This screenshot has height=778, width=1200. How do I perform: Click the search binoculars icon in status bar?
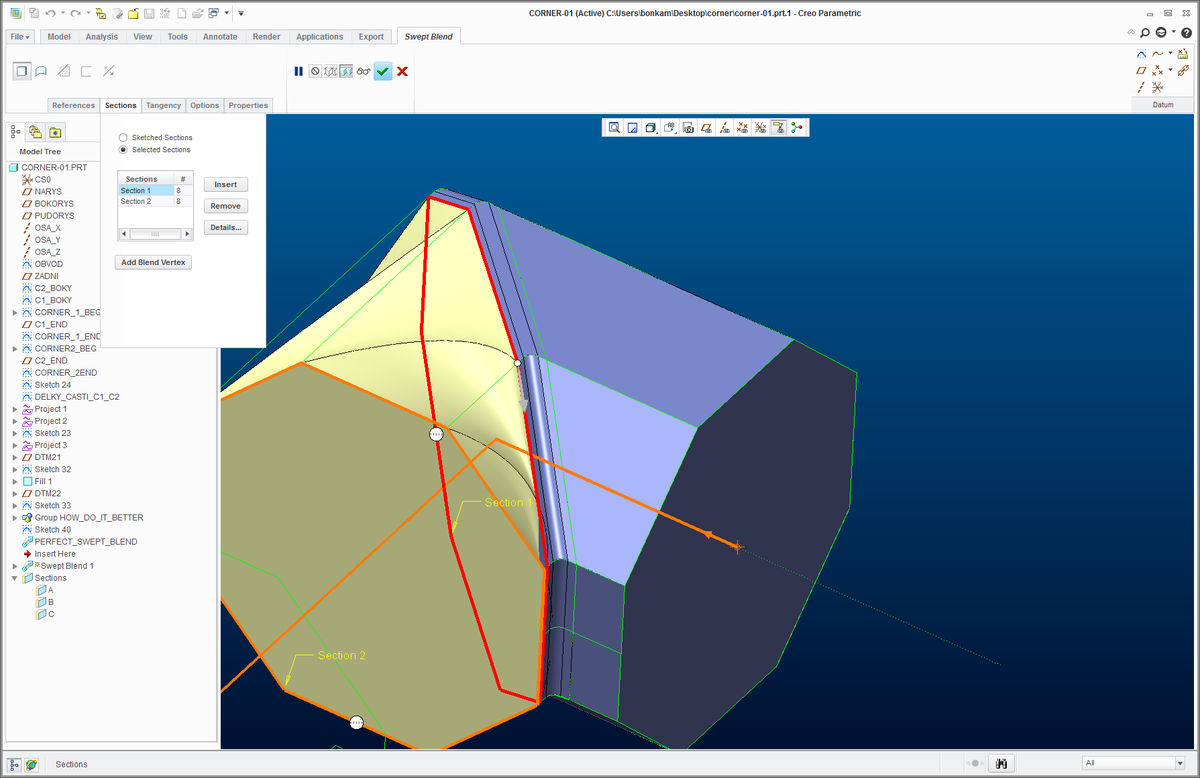point(1001,764)
